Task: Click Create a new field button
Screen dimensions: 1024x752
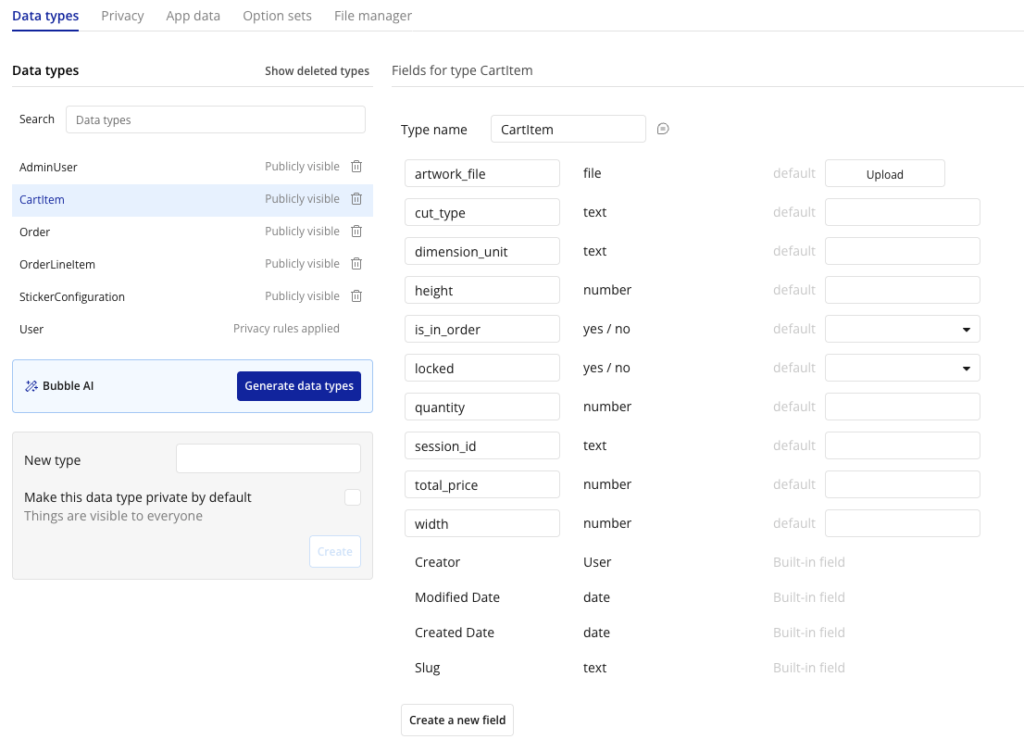Action: pyautogui.click(x=457, y=720)
